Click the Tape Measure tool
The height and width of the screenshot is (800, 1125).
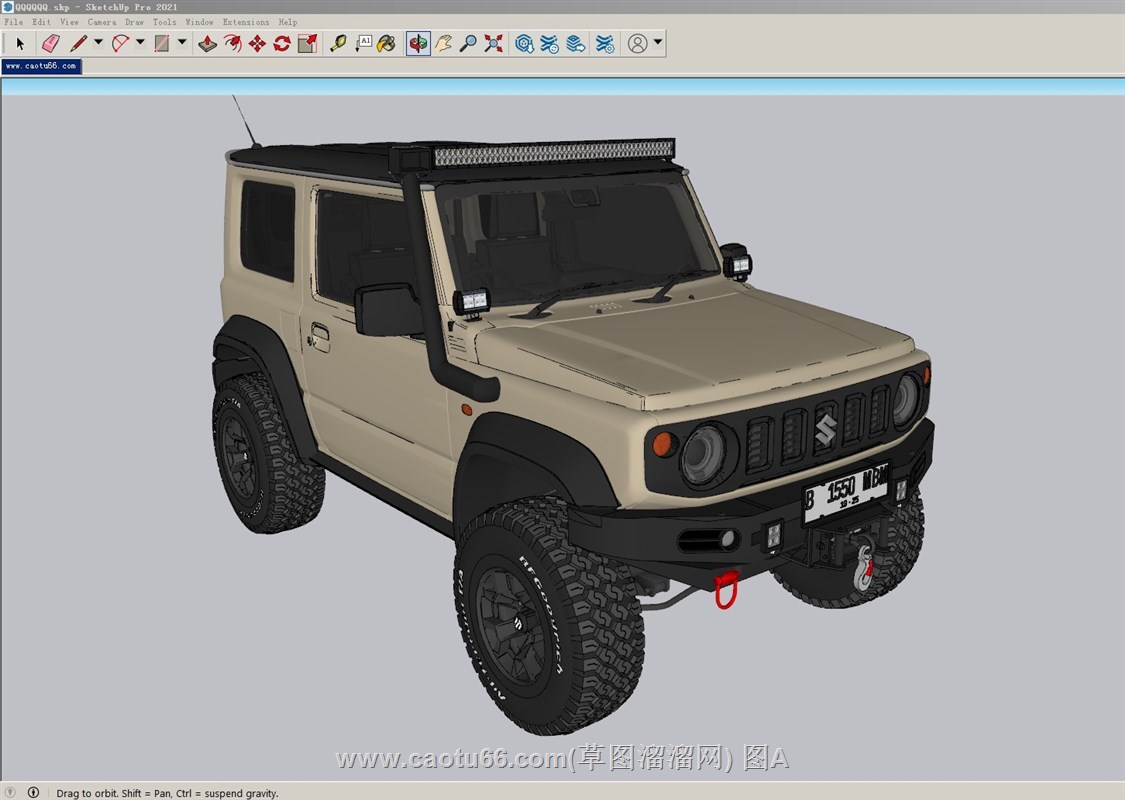click(338, 44)
